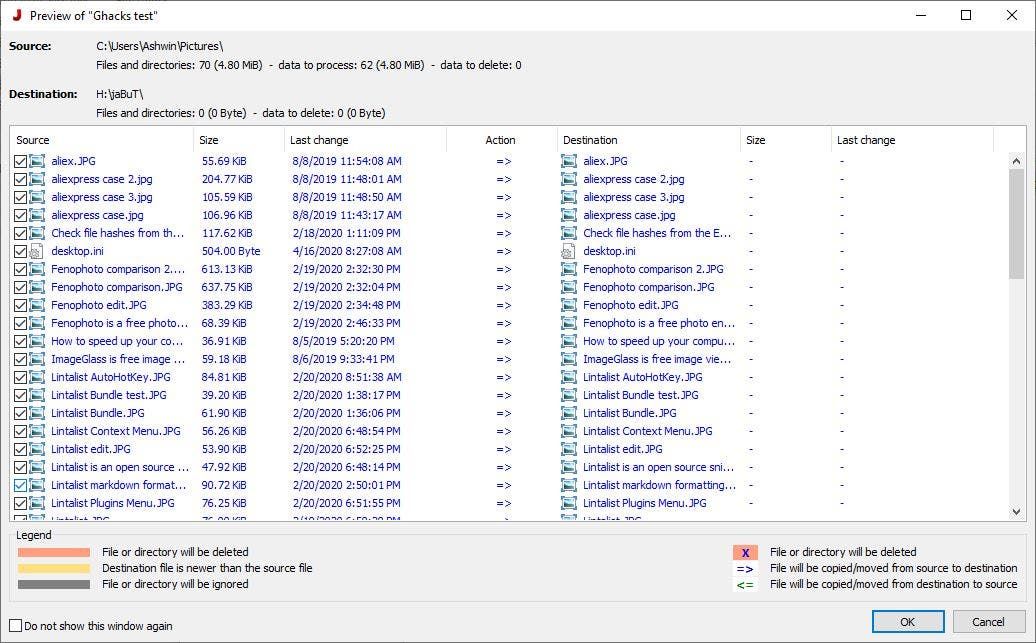Toggle checkbox for desktop.ini

[x=20, y=251]
